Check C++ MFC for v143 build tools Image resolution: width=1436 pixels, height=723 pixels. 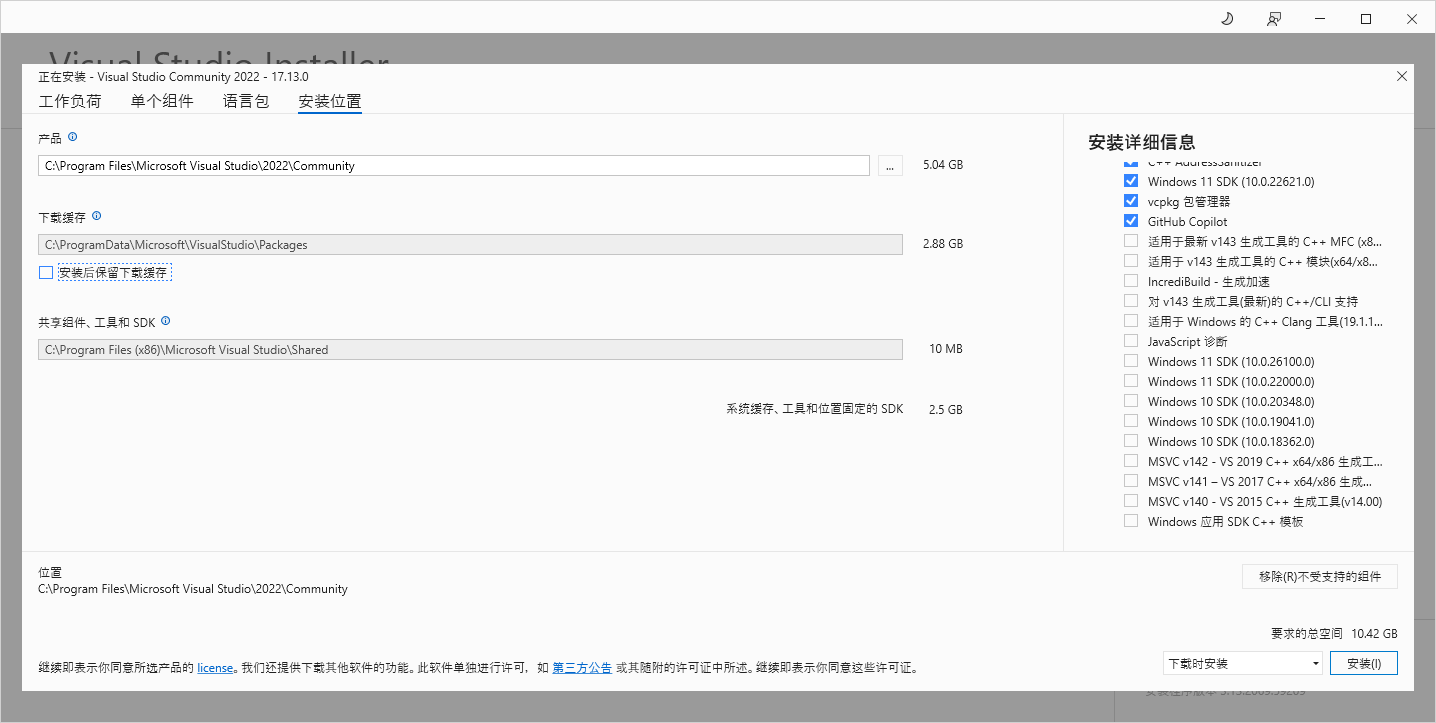coord(1131,241)
